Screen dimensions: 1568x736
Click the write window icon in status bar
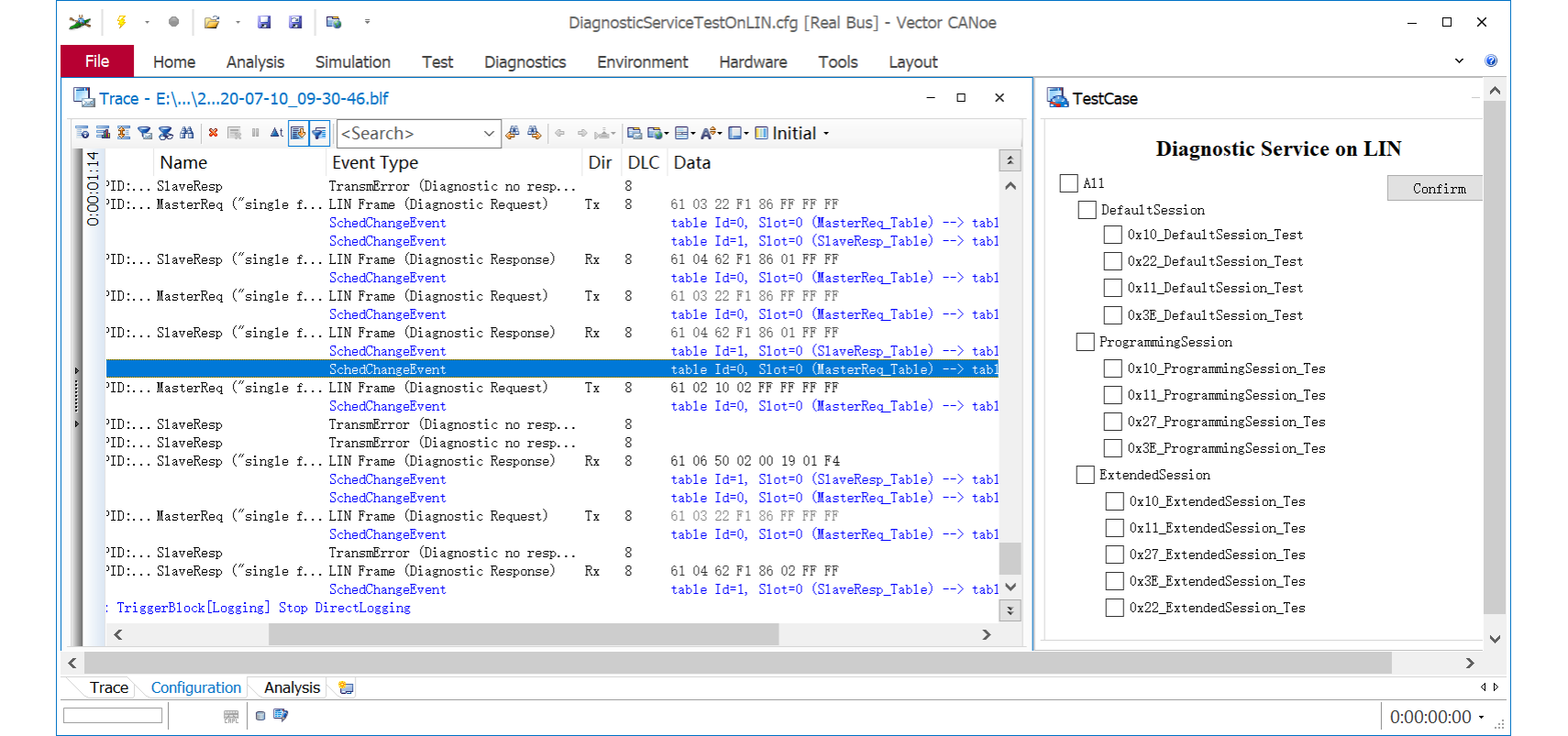[281, 715]
